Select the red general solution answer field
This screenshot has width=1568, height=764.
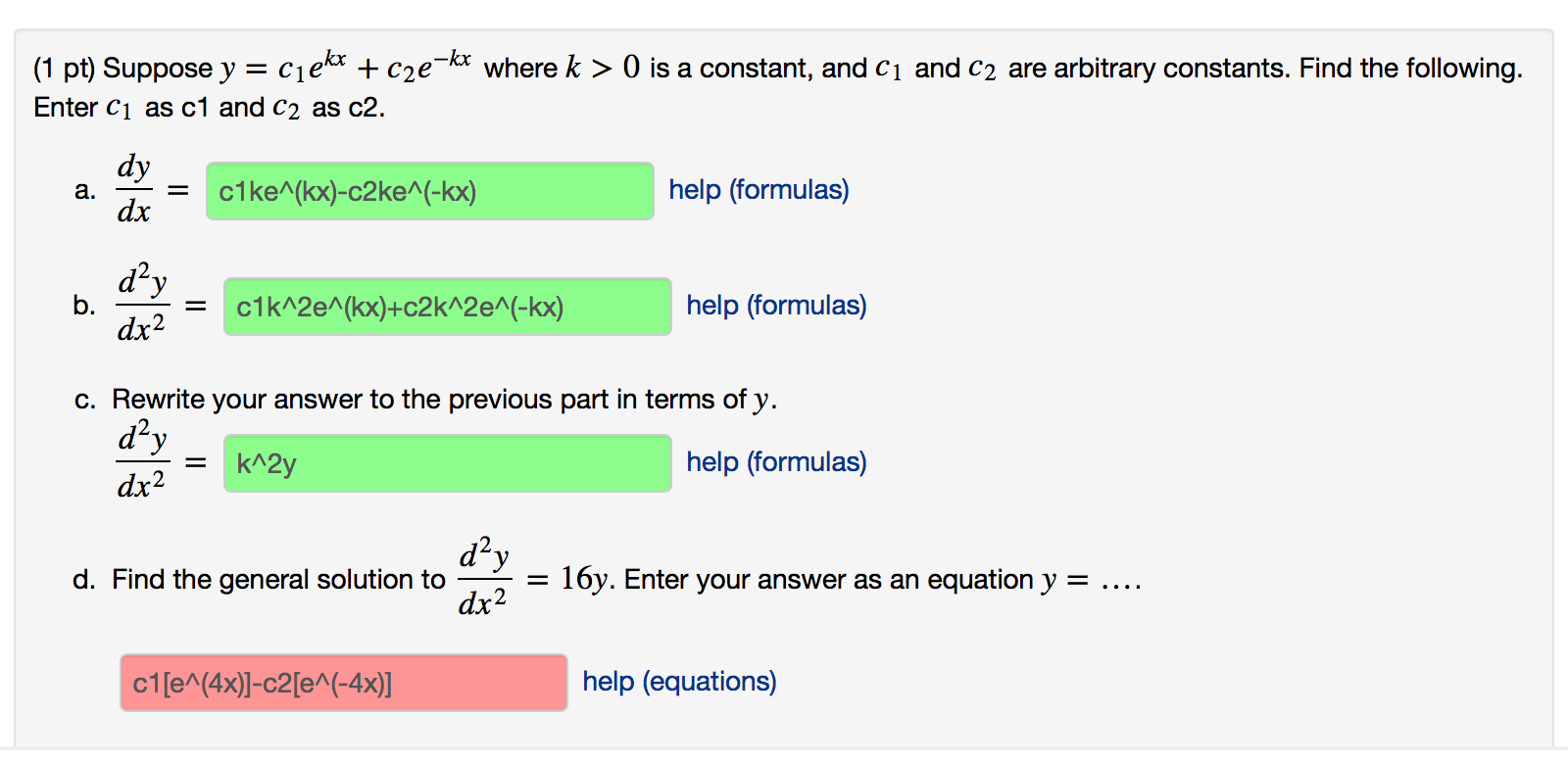point(343,683)
